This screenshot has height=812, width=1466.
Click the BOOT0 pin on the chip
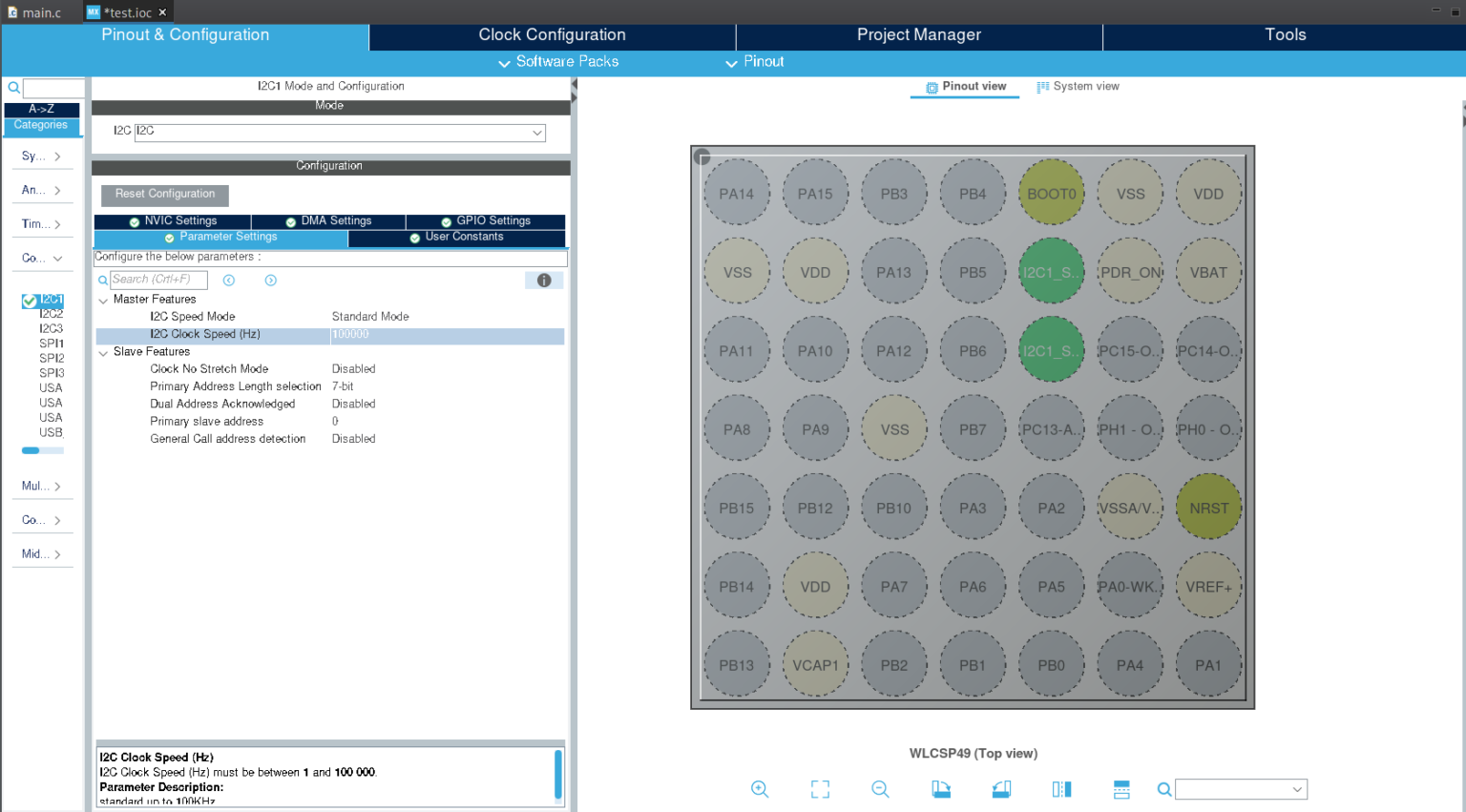point(1051,194)
